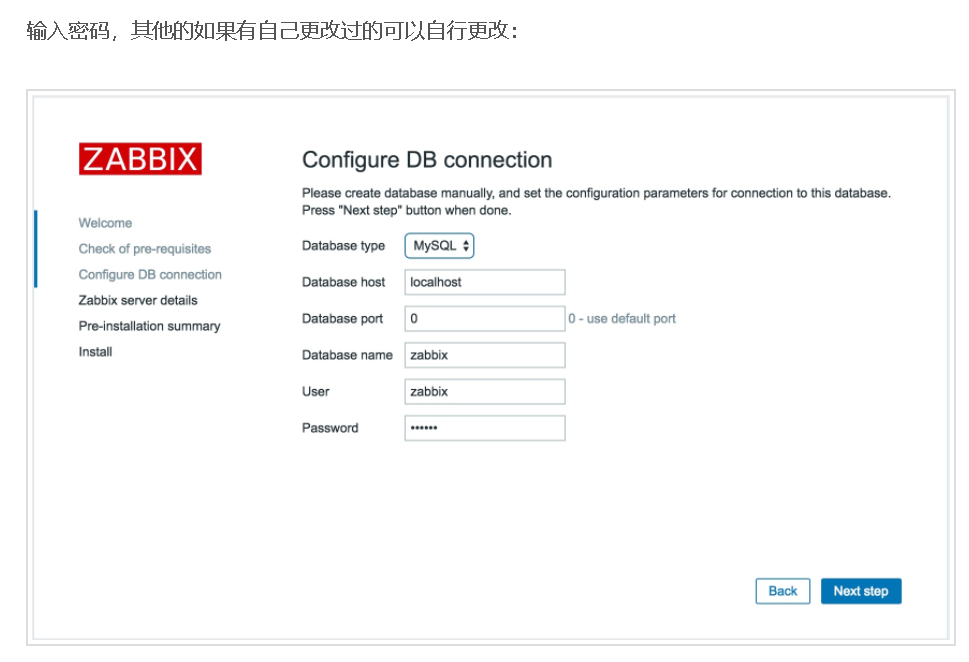The image size is (969, 662).
Task: Click the Next step button
Action: tap(861, 591)
